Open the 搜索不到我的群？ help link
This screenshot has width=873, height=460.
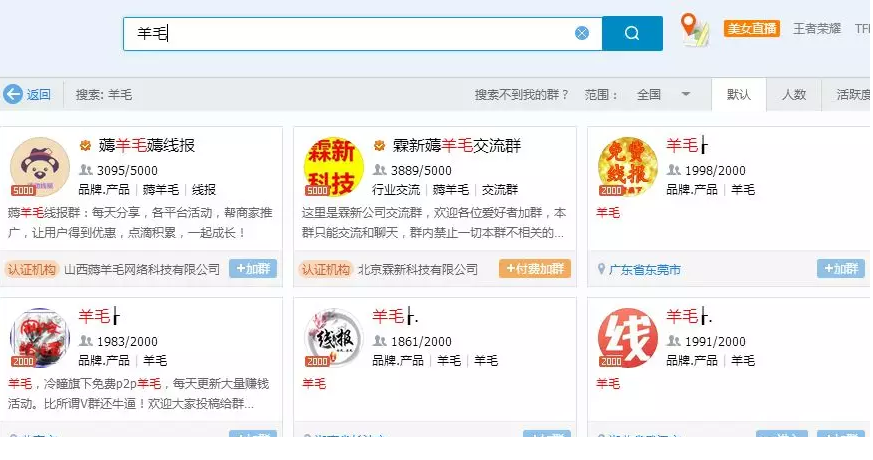point(522,95)
